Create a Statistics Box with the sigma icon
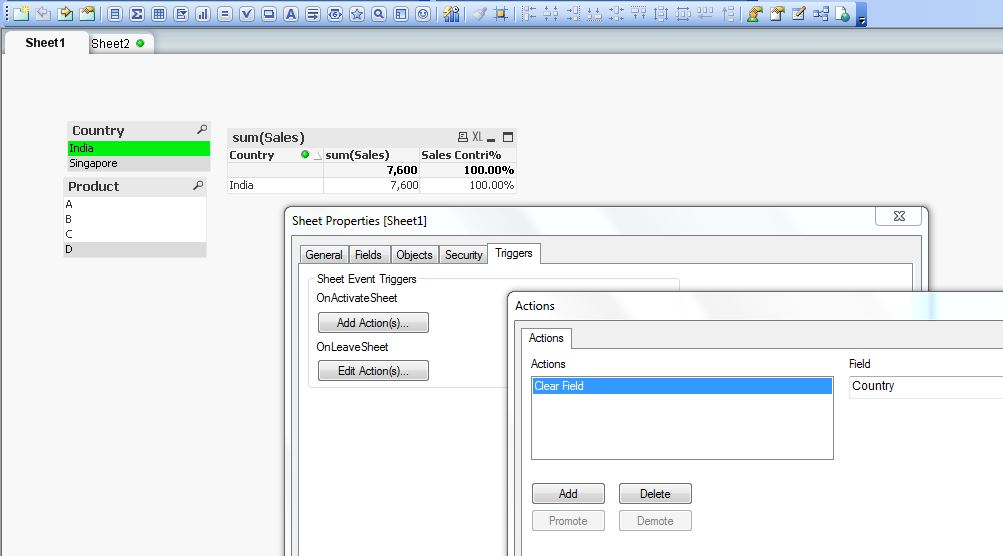 [137, 13]
